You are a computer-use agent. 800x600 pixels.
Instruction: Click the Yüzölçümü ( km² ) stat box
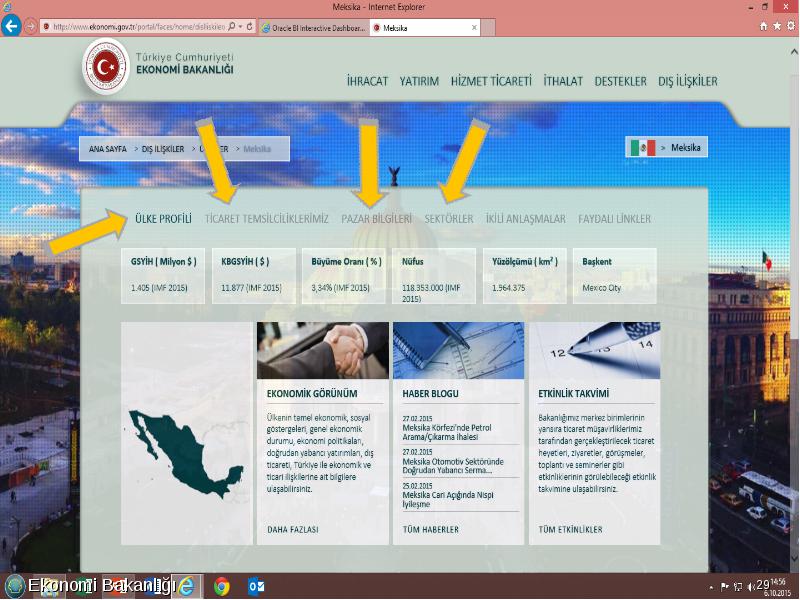[525, 276]
